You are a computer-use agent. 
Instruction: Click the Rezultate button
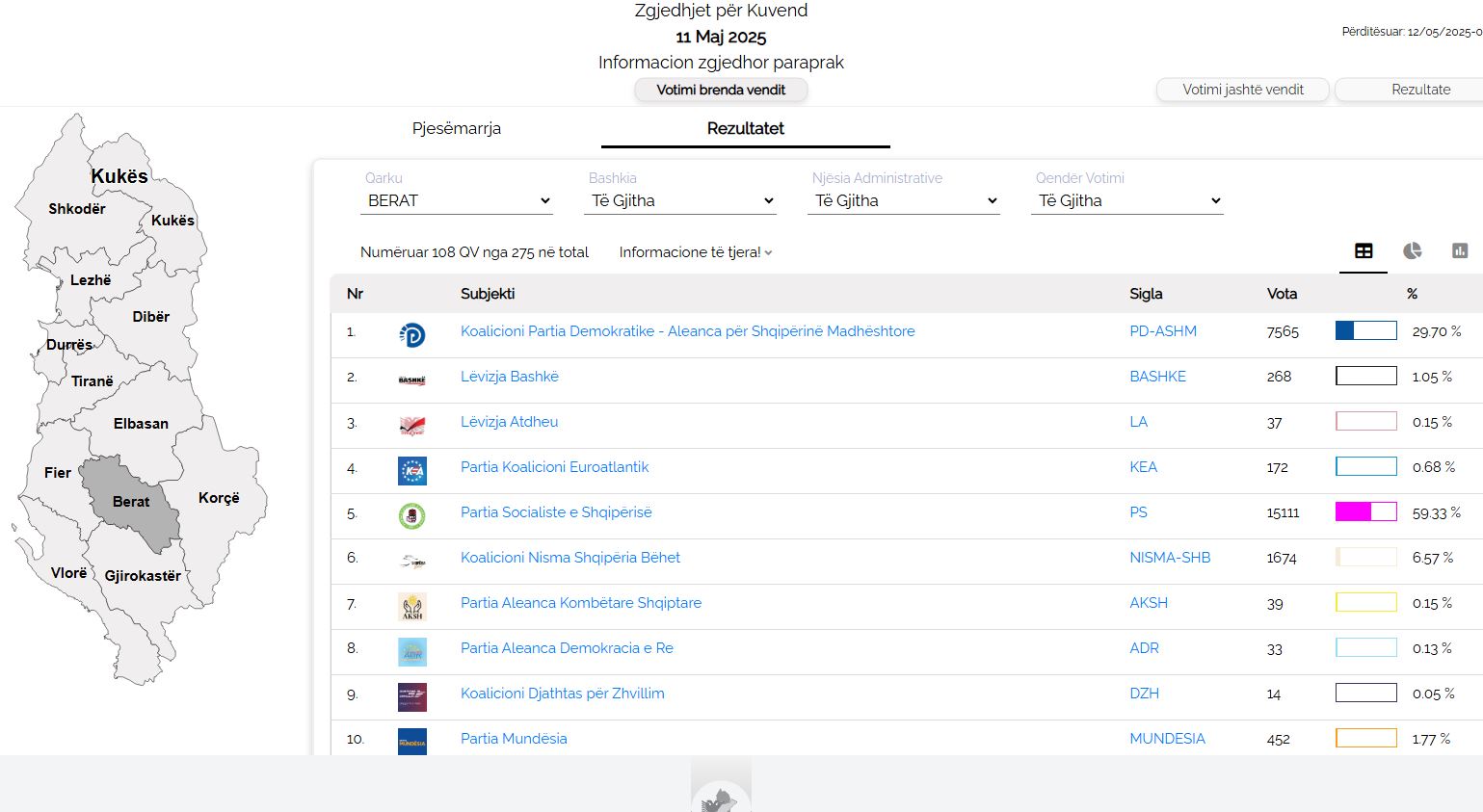tap(1419, 90)
